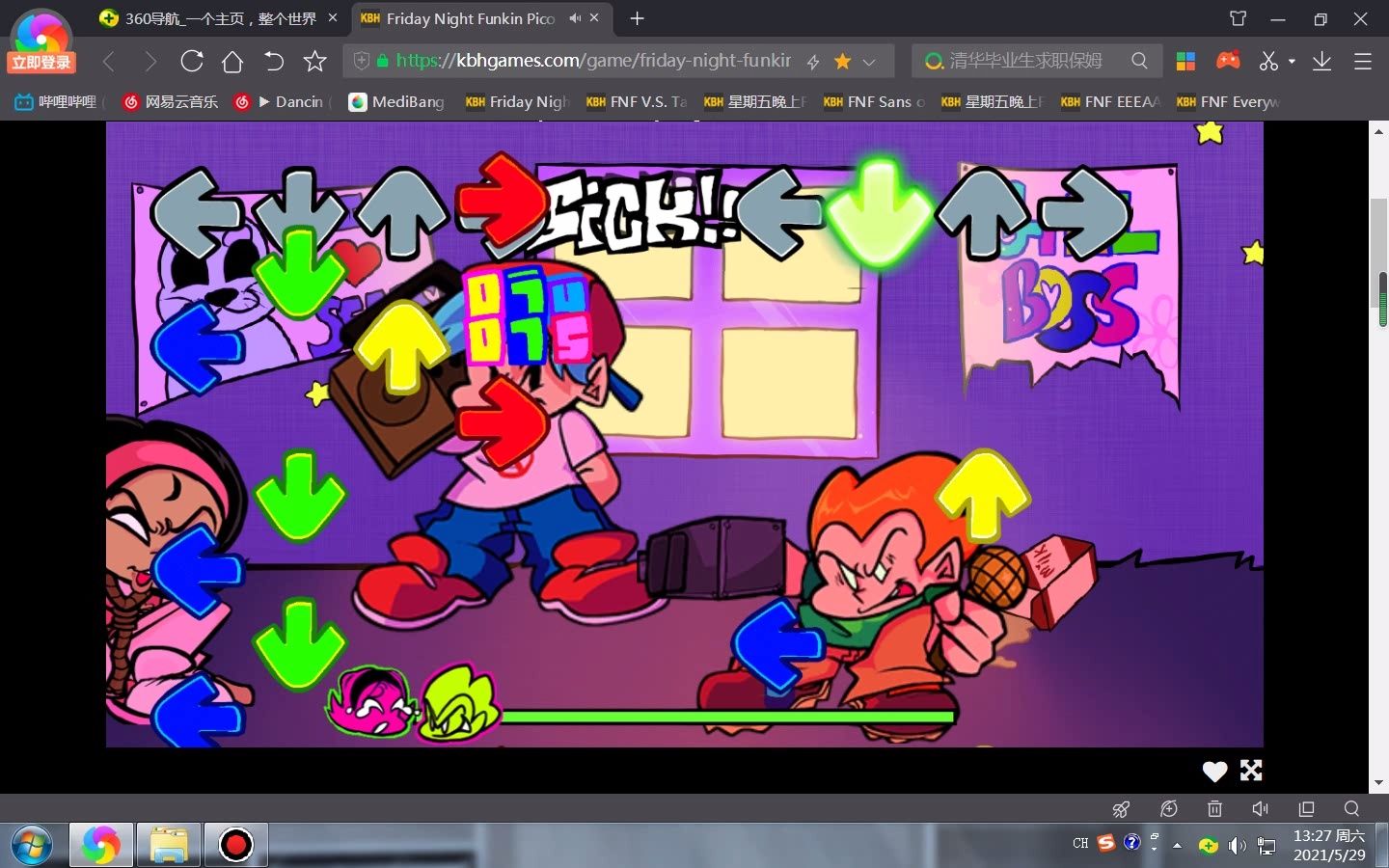The height and width of the screenshot is (868, 1389).
Task: Open the browser hamburger main menu
Action: [1362, 62]
